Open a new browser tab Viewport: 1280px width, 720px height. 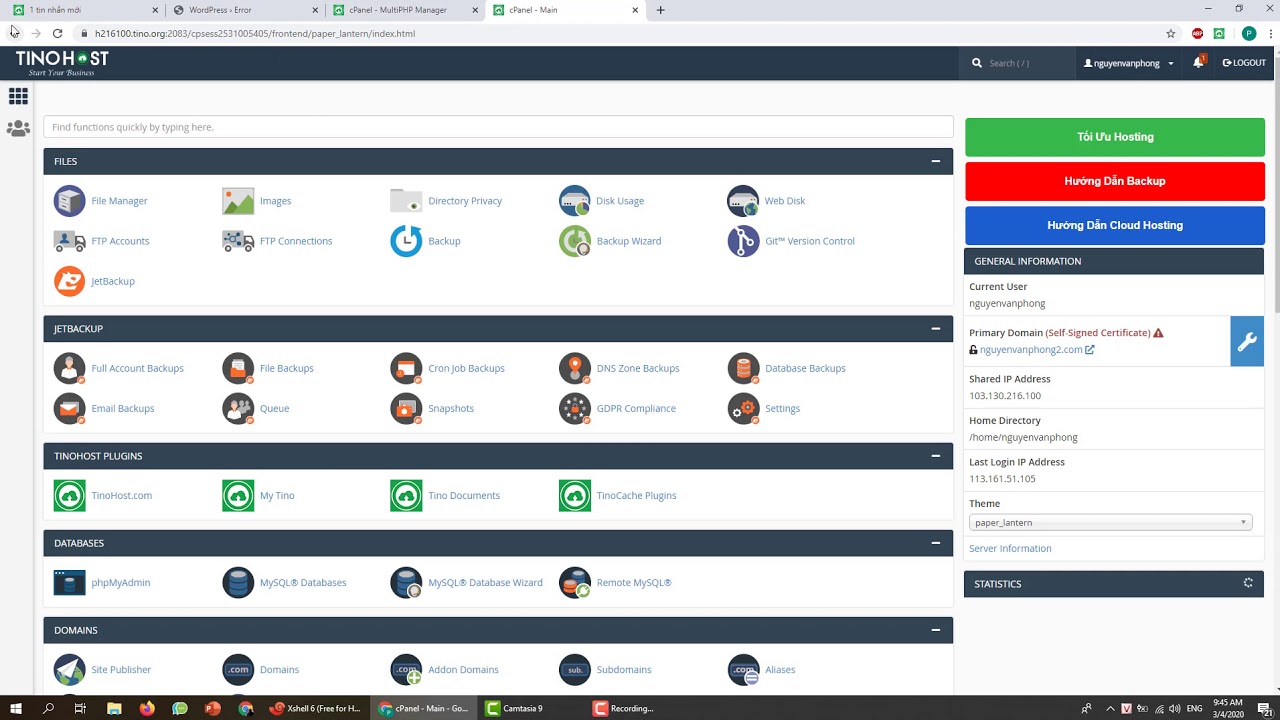660,10
